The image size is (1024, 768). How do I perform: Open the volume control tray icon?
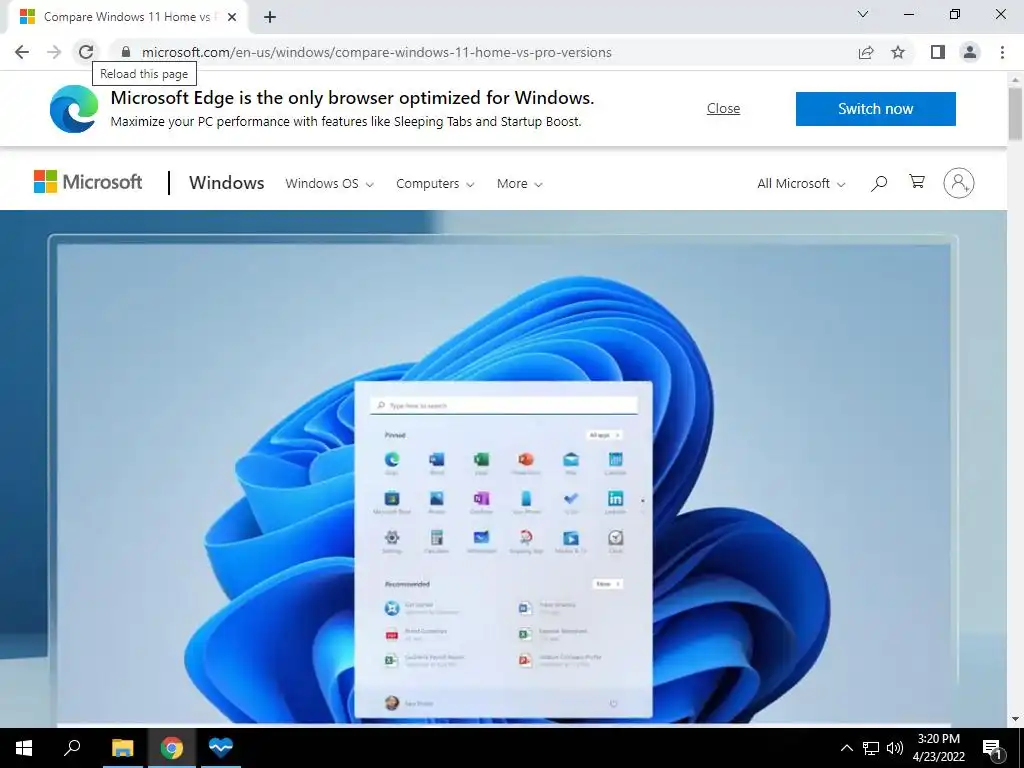pos(895,748)
